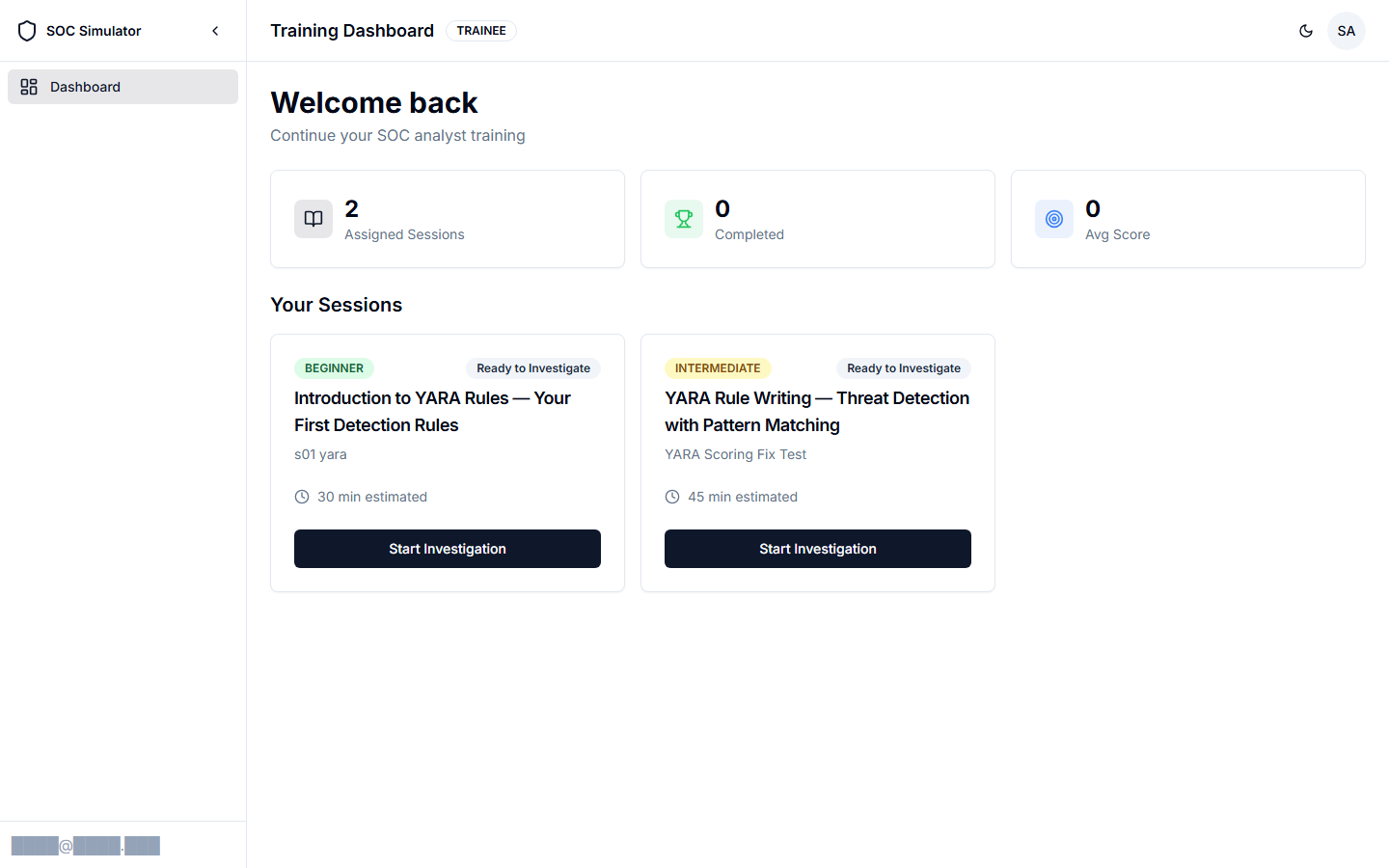
Task: Click the SOC Simulator shield logo icon
Action: pos(27,30)
